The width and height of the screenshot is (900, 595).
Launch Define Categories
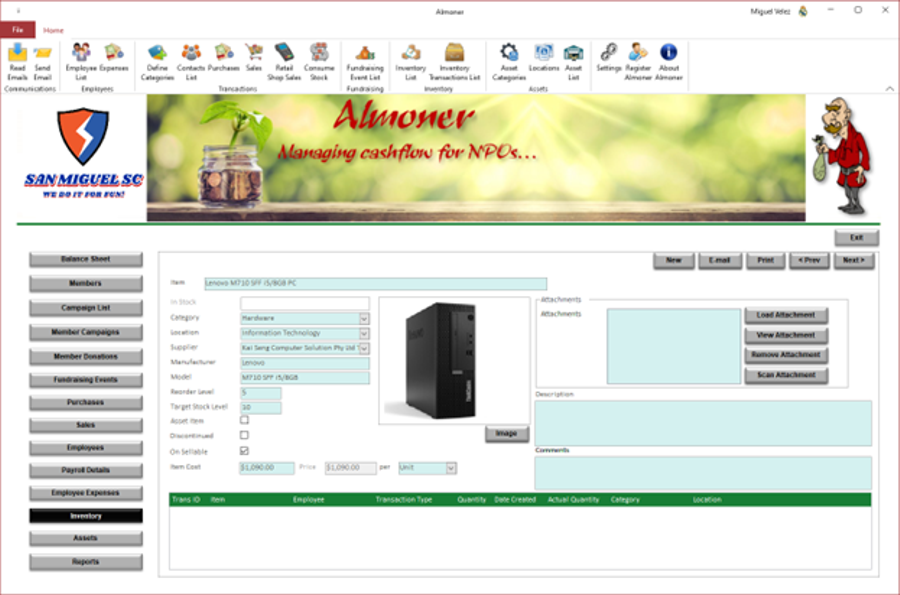157,62
